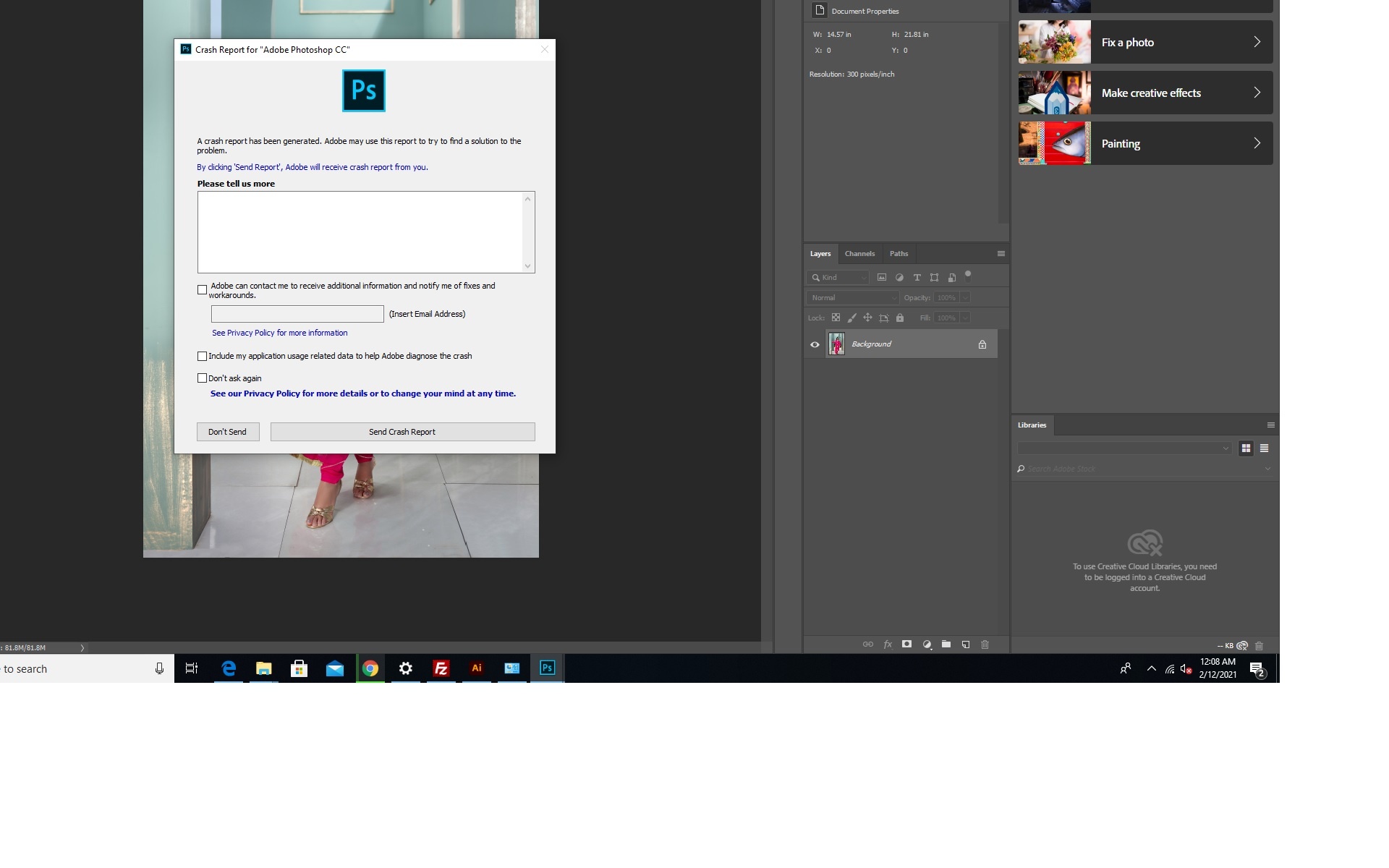Click the lock position icon
This screenshot has height=868, width=1389.
click(867, 318)
